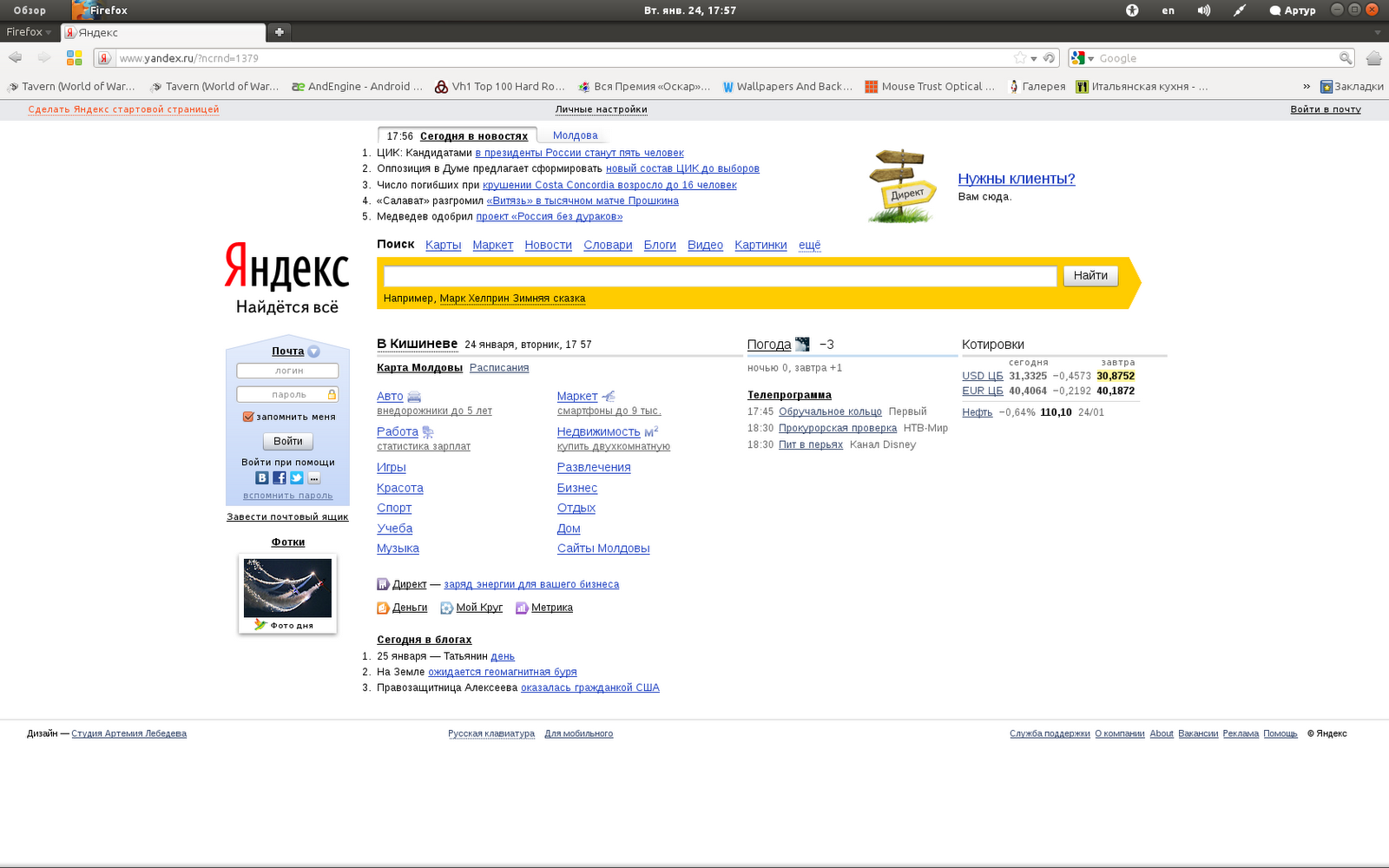This screenshot has height=868, width=1389.
Task: Open Завести почтовый ящик link
Action: pyautogui.click(x=287, y=516)
